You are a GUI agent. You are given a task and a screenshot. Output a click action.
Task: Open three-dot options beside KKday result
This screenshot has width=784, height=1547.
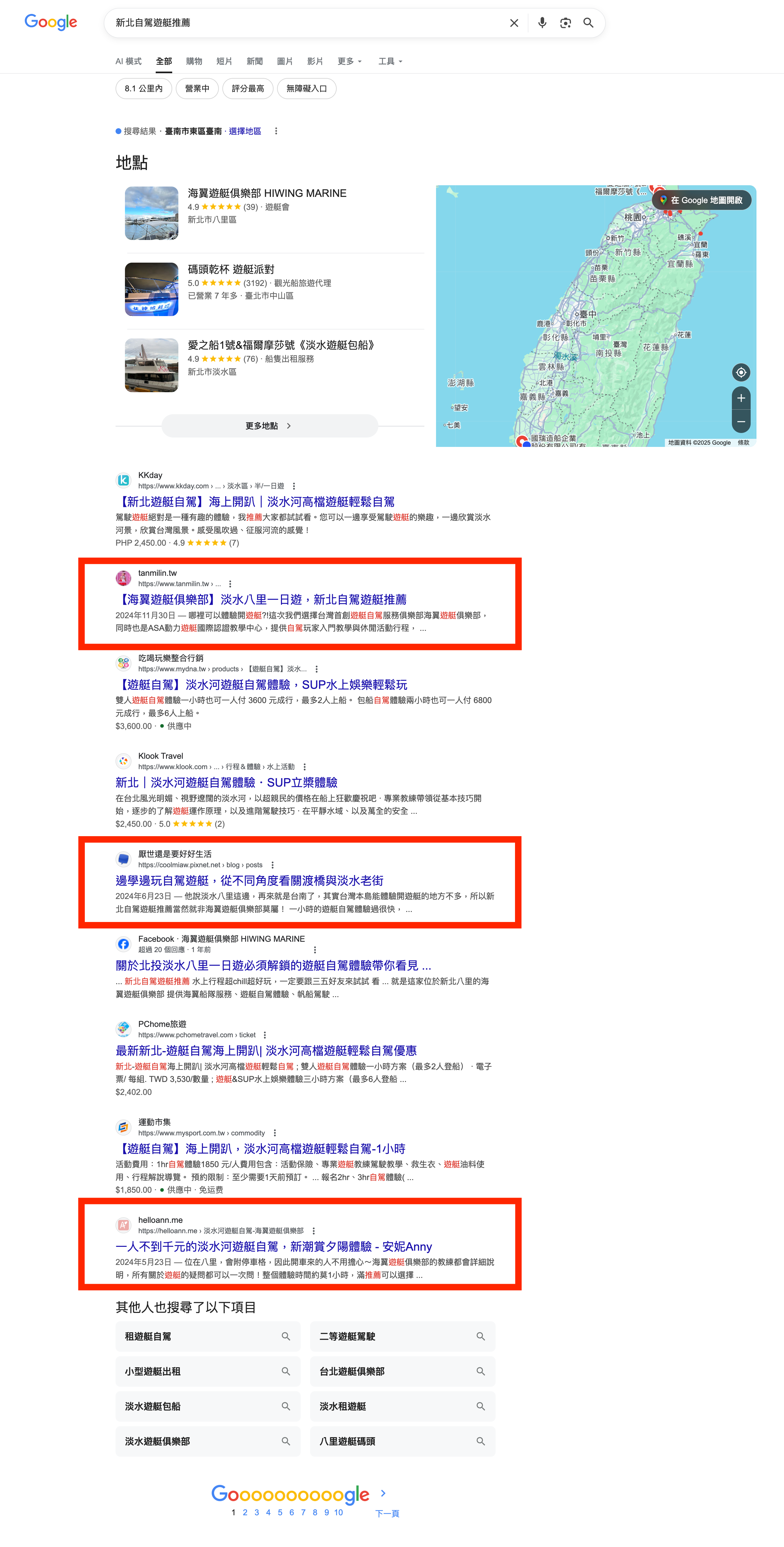(294, 486)
